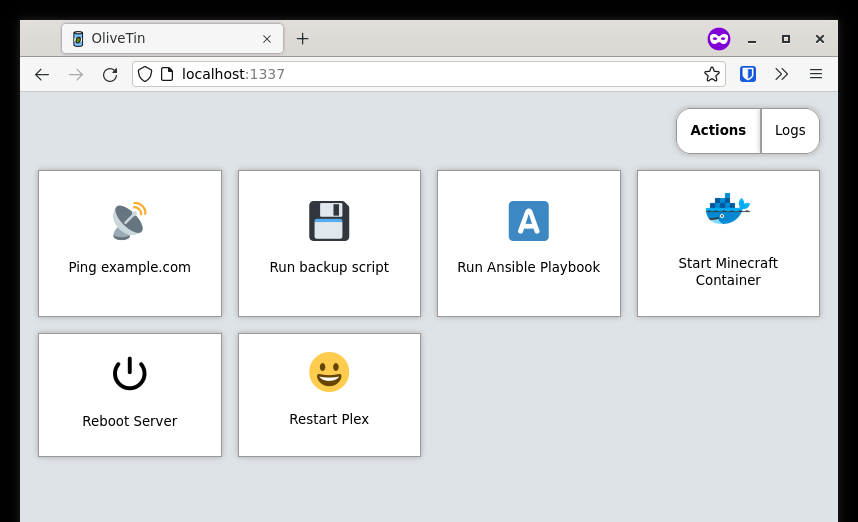
Task: Click the page info icon in address bar
Action: click(x=167, y=74)
